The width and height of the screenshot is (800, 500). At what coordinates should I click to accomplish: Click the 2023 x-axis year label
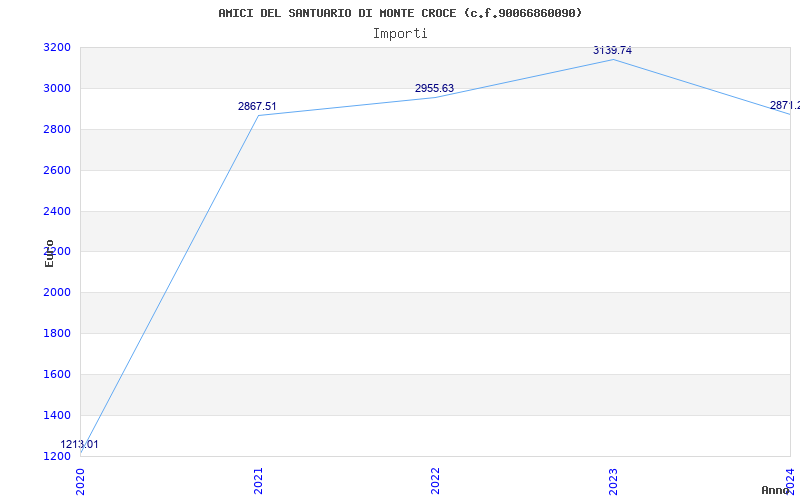(613, 481)
